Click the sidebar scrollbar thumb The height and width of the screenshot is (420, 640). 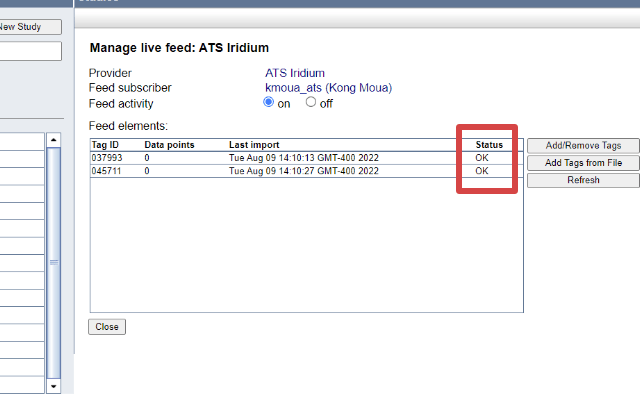[x=53, y=263]
